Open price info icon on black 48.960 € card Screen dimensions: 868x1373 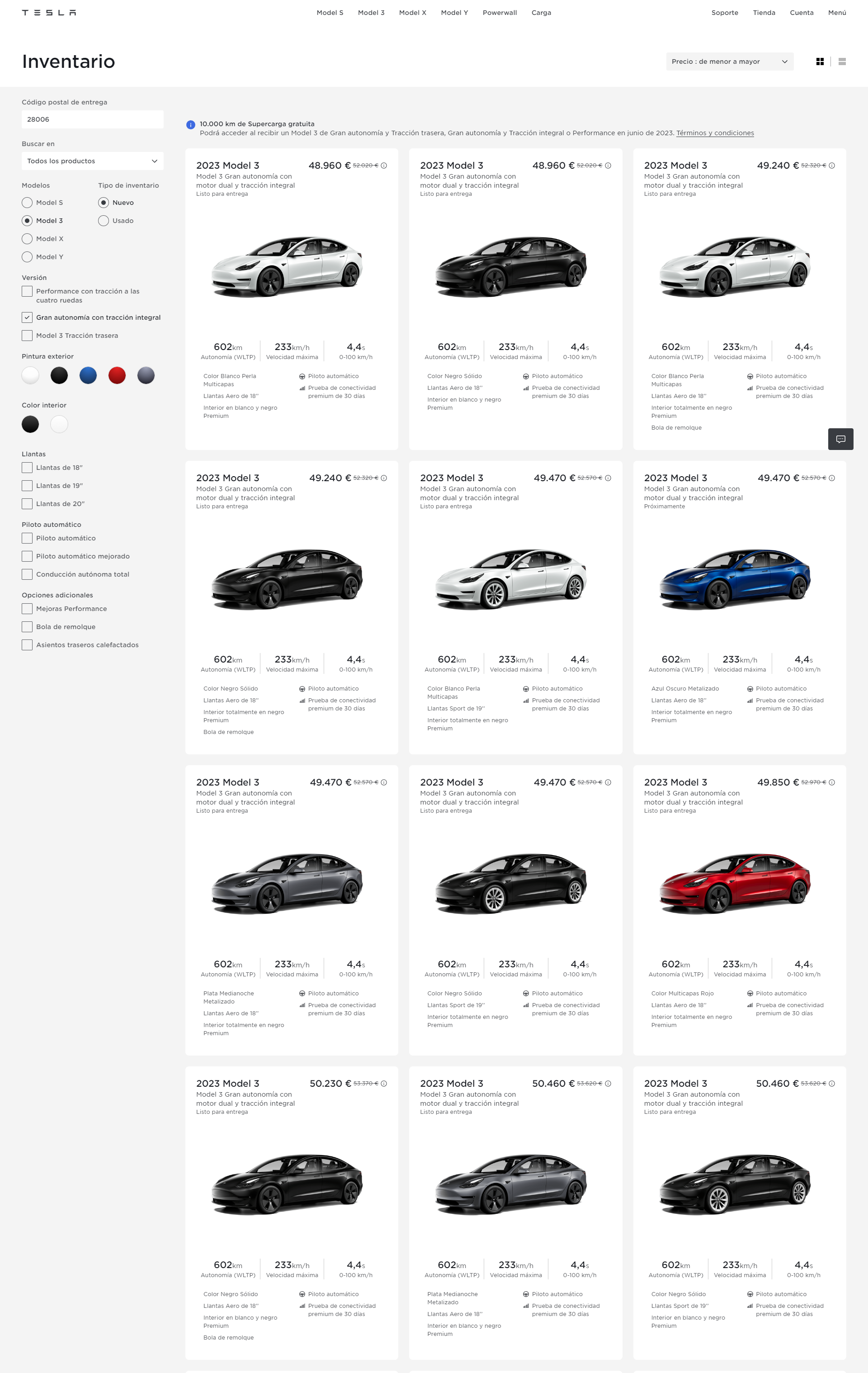pos(608,166)
